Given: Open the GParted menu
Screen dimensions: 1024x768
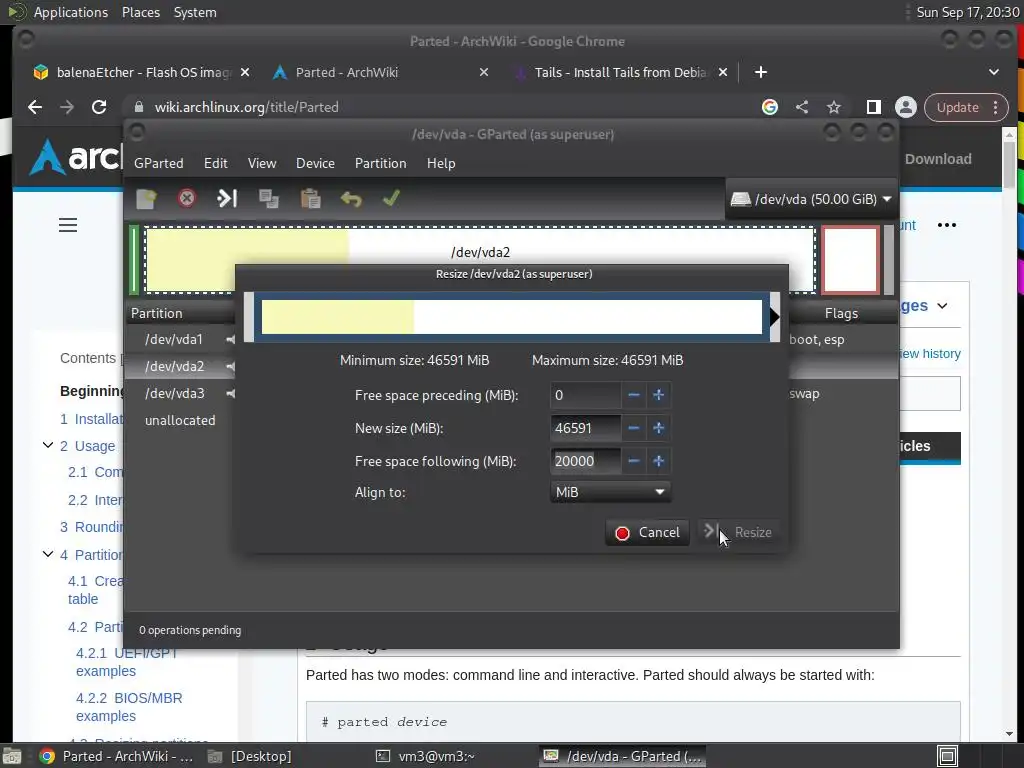Looking at the screenshot, I should click(x=159, y=163).
